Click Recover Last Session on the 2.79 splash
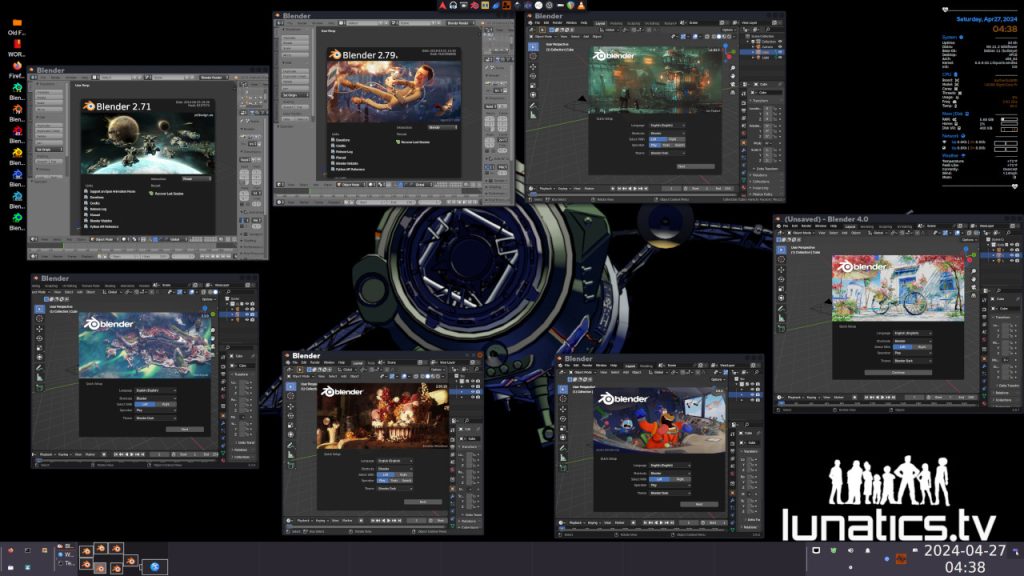1024x576 pixels. (x=414, y=142)
